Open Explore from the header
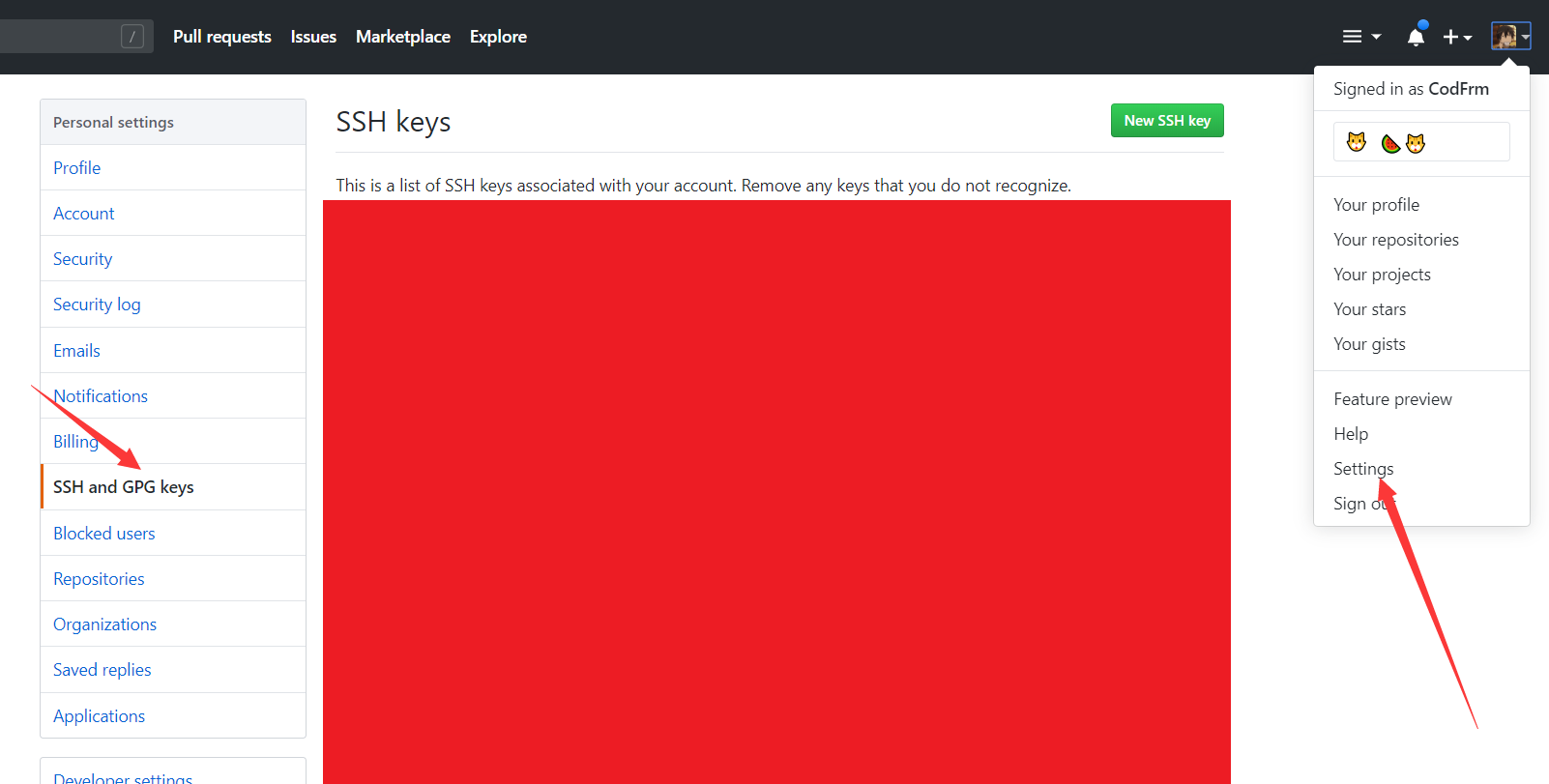This screenshot has width=1549, height=784. pyautogui.click(x=498, y=37)
